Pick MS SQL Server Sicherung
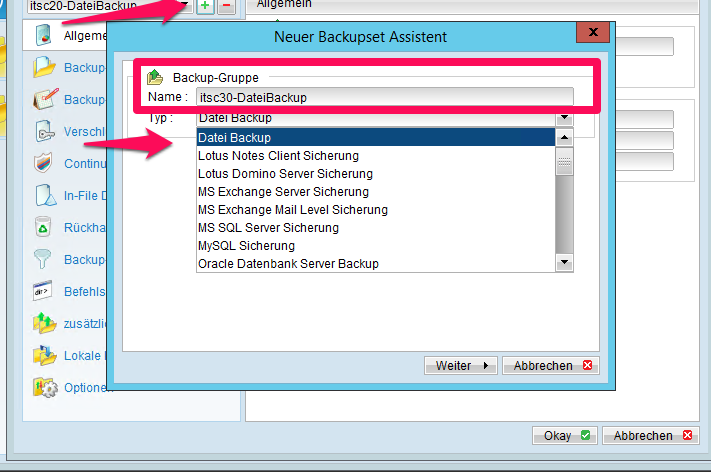The width and height of the screenshot is (711, 472). coord(375,228)
